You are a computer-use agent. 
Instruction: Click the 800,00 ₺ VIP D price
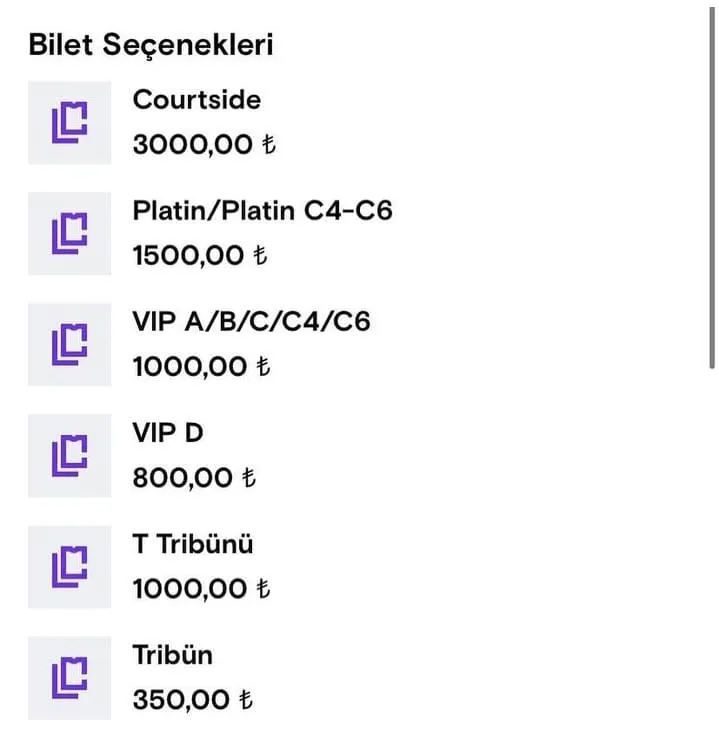pos(194,478)
